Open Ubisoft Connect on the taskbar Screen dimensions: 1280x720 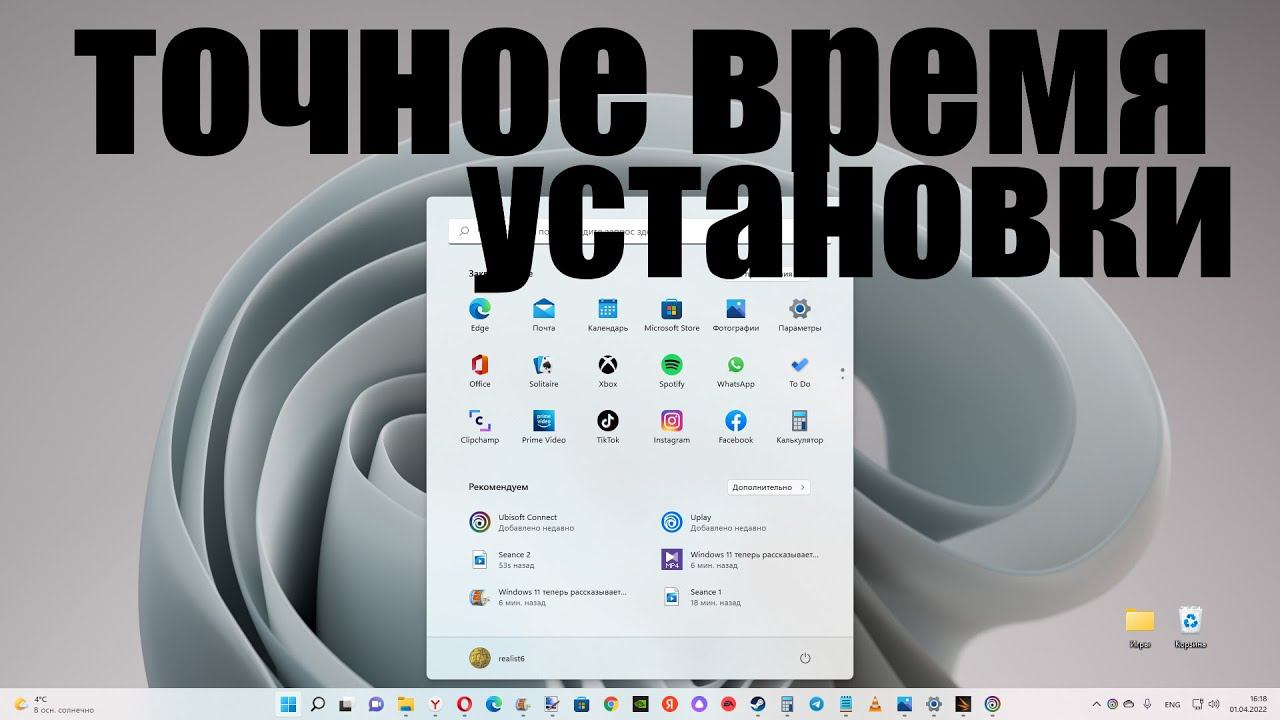[x=992, y=704]
